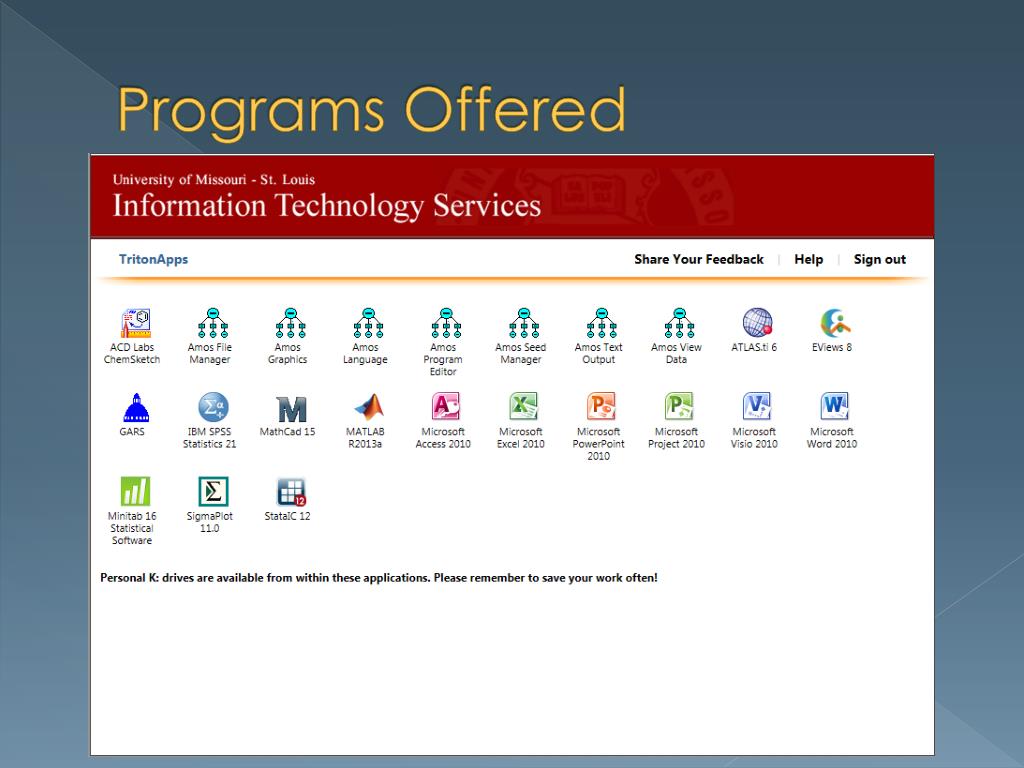Launch Amos File Manager icon
The height and width of the screenshot is (768, 1024).
pos(213,323)
